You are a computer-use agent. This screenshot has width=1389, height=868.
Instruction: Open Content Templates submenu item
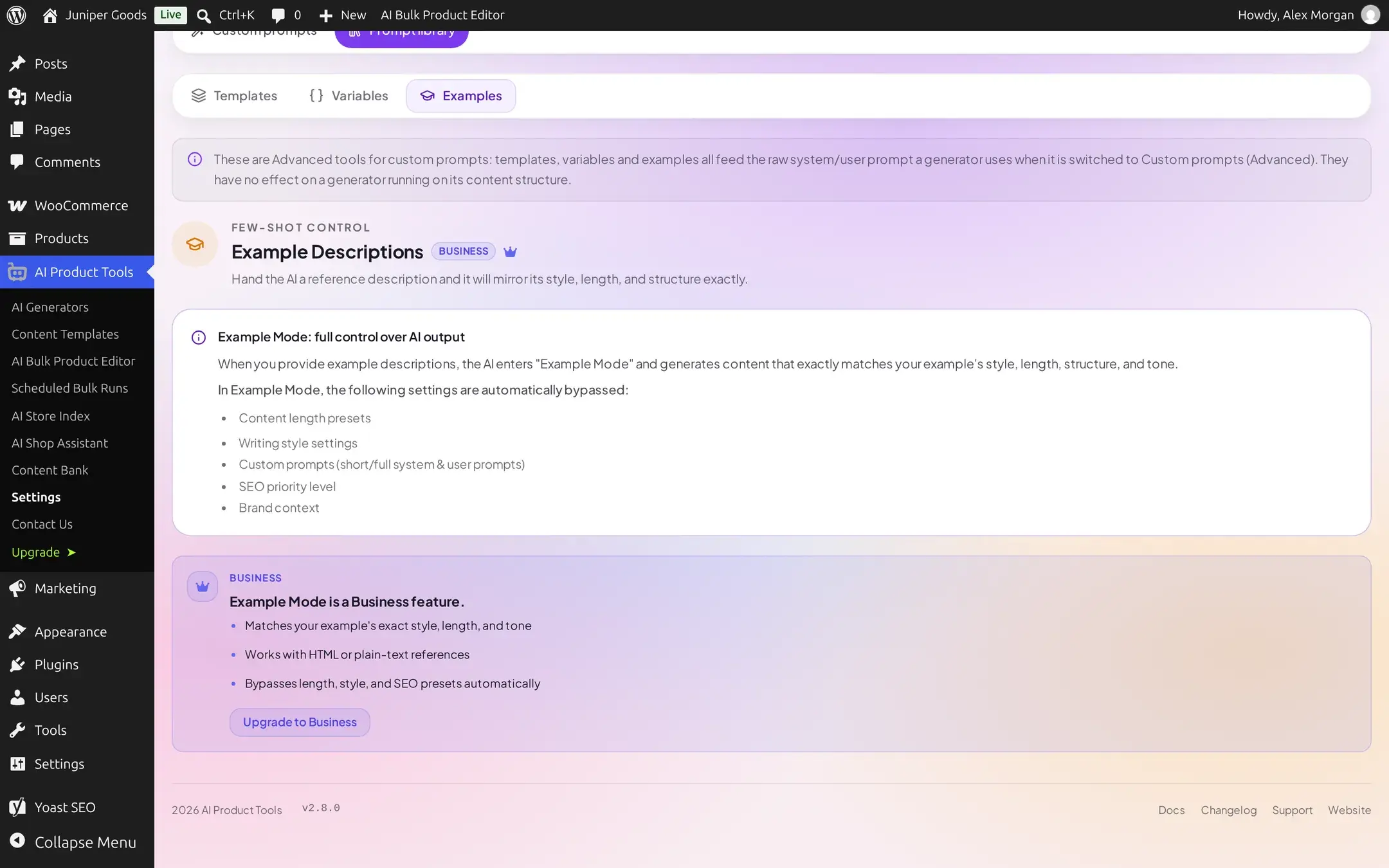65,334
